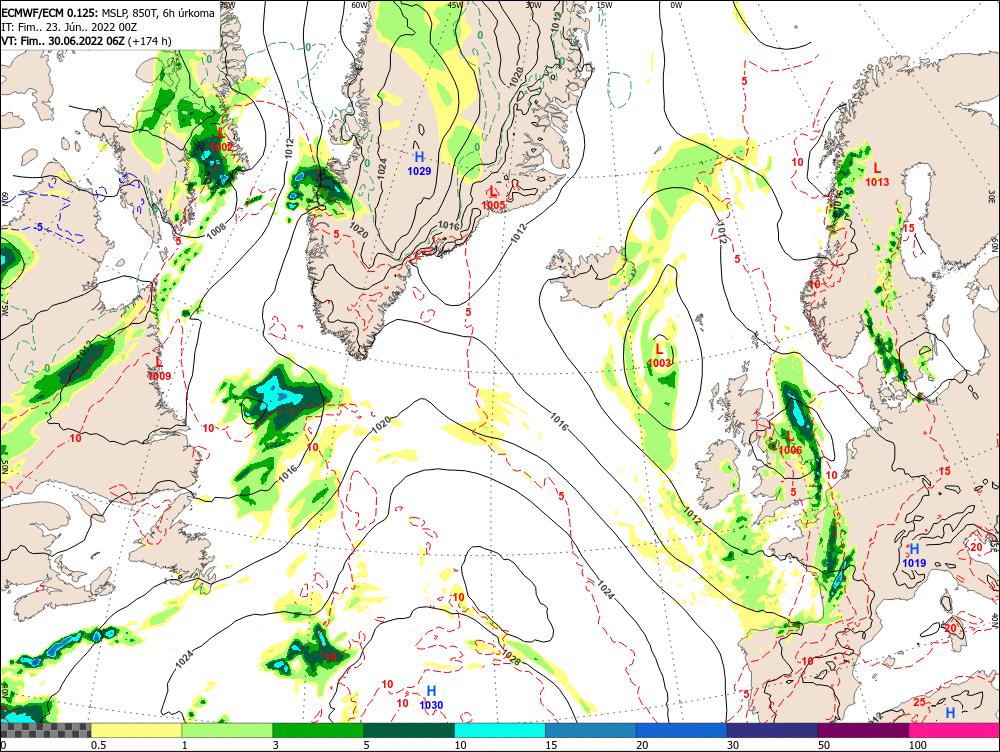Pick the steel blue 15–20 legend swatch
The width and height of the screenshot is (1000, 752).
pyautogui.click(x=591, y=730)
